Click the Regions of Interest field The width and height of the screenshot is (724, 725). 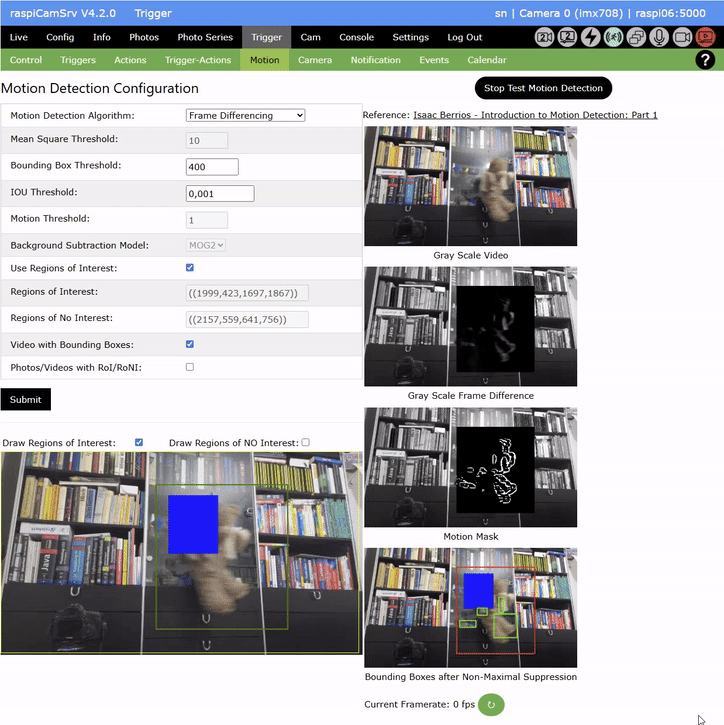(x=247, y=293)
